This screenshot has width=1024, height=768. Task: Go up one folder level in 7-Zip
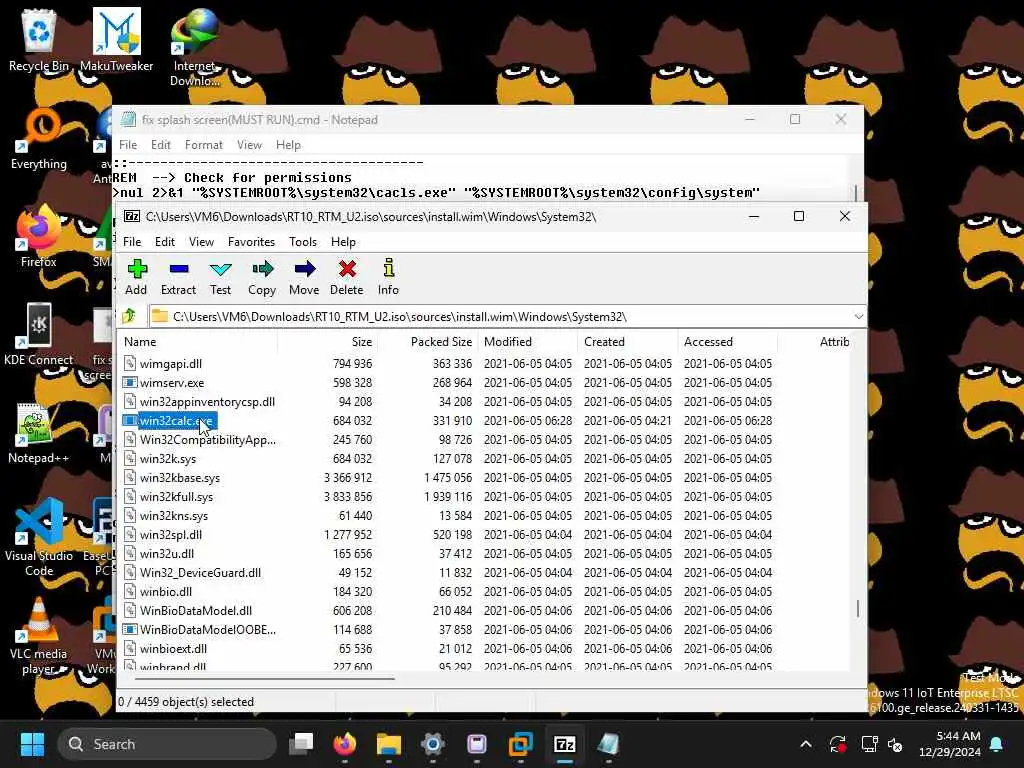(x=129, y=317)
